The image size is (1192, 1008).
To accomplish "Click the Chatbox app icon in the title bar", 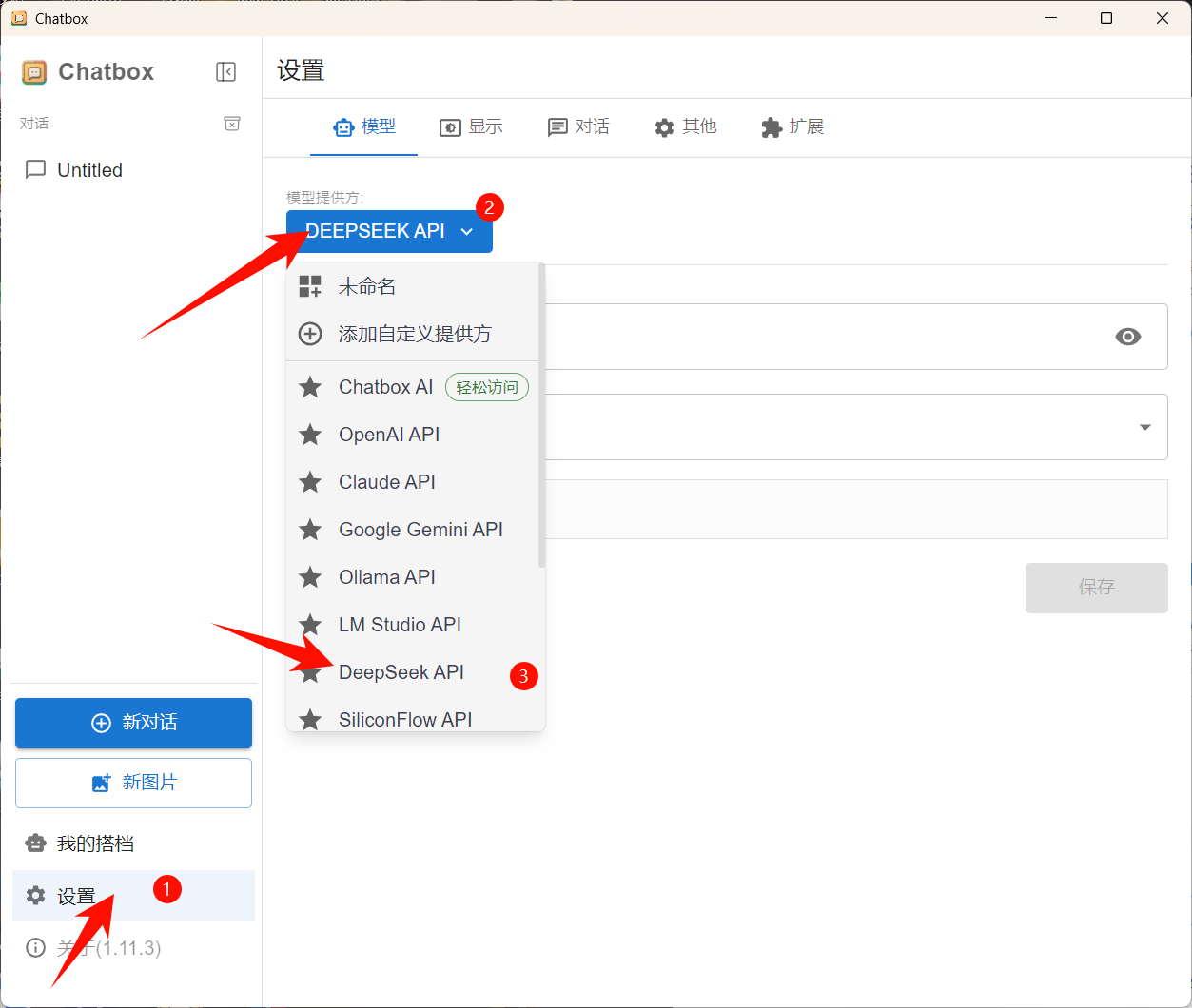I will [x=19, y=18].
